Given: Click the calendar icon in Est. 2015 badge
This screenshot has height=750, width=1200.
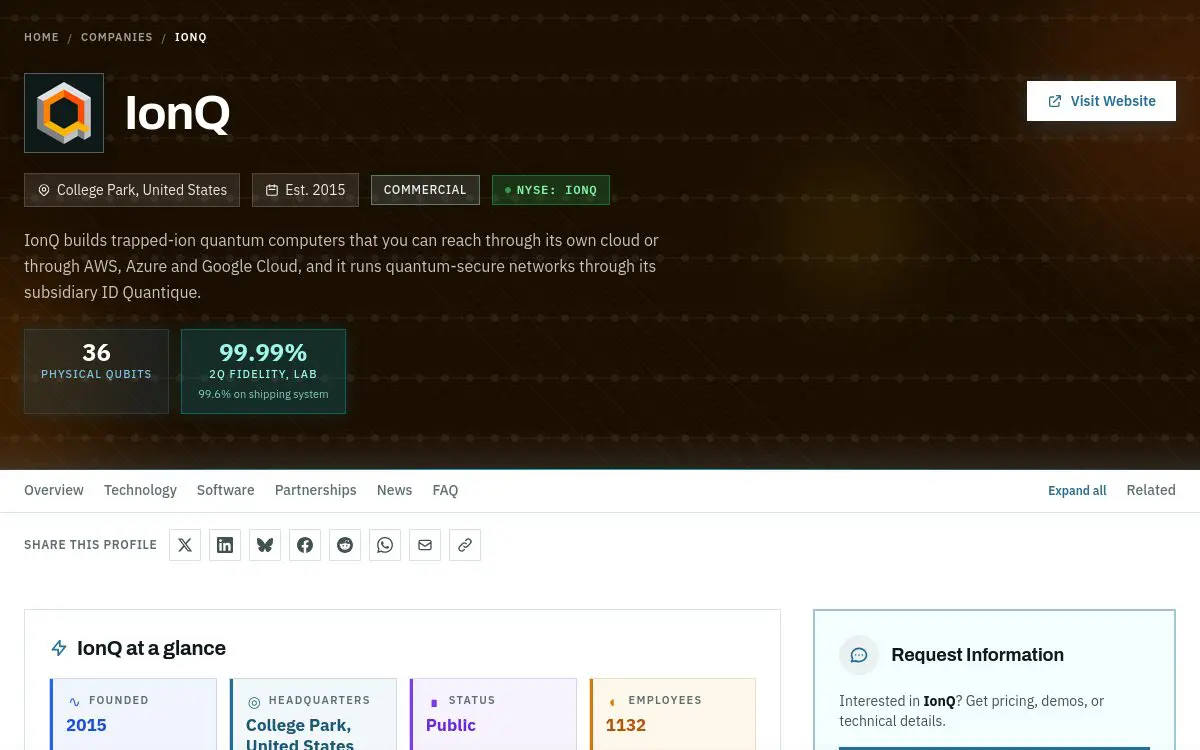Looking at the screenshot, I should [272, 190].
